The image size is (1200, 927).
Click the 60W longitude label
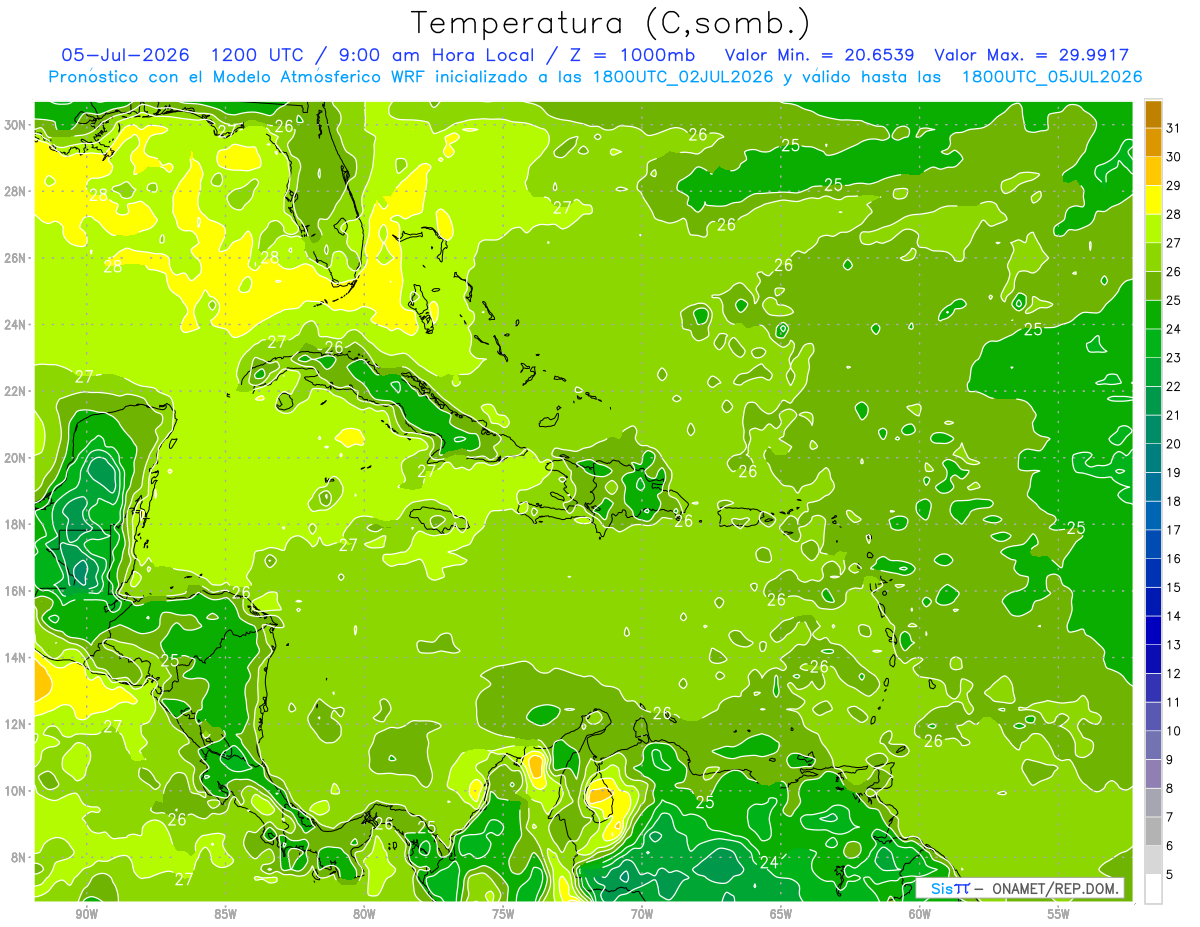coord(920,914)
